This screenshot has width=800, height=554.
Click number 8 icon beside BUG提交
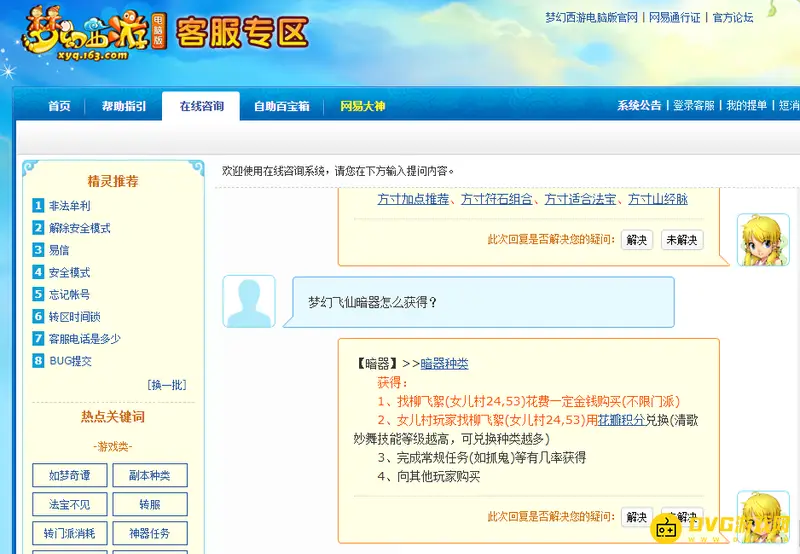click(38, 361)
